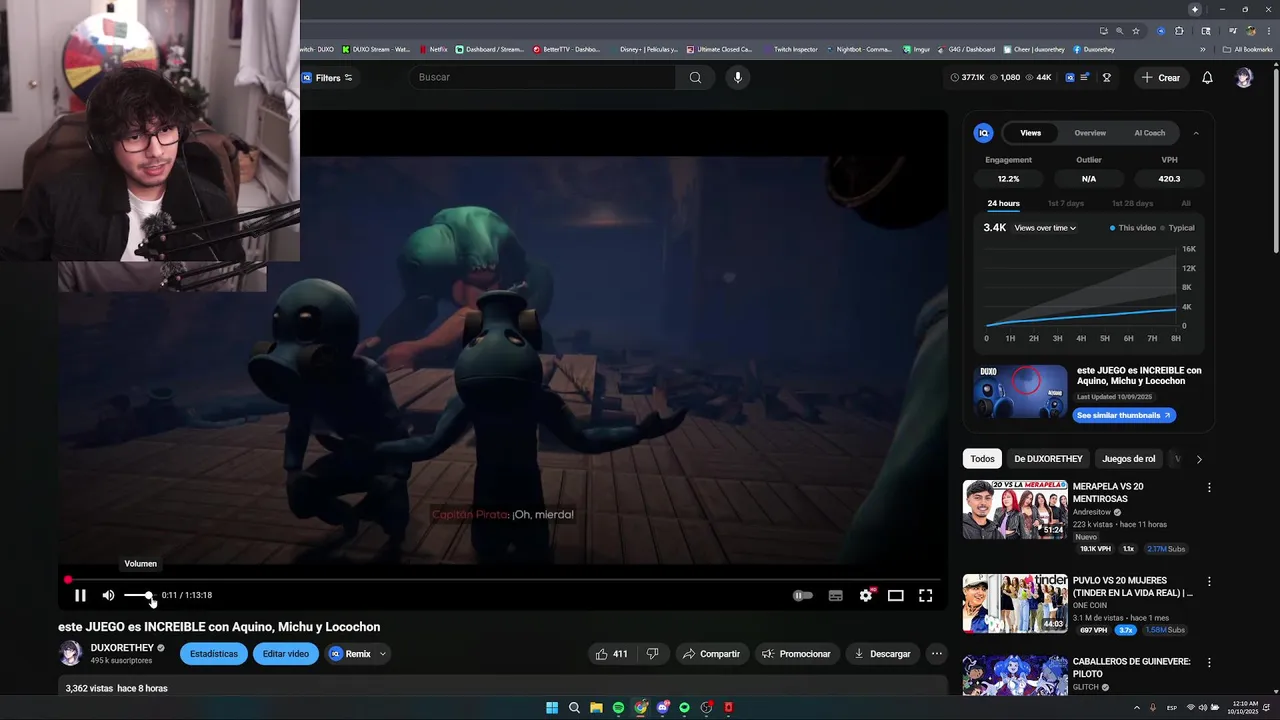Open the DUXO thumbnail in IQ panel
1280x720 pixels.
pyautogui.click(x=1021, y=391)
